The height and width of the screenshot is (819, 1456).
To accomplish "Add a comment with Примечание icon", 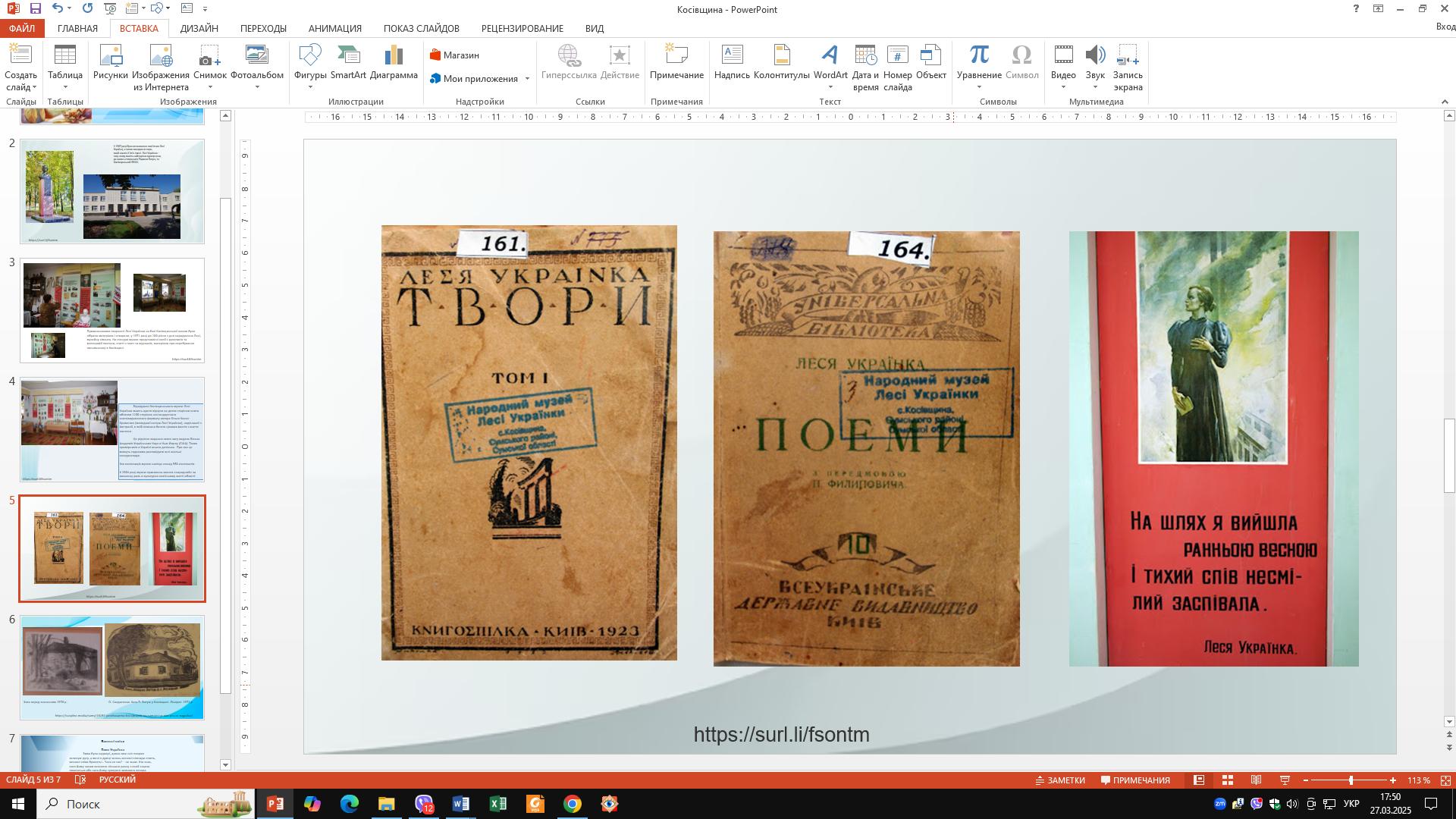I will click(676, 62).
